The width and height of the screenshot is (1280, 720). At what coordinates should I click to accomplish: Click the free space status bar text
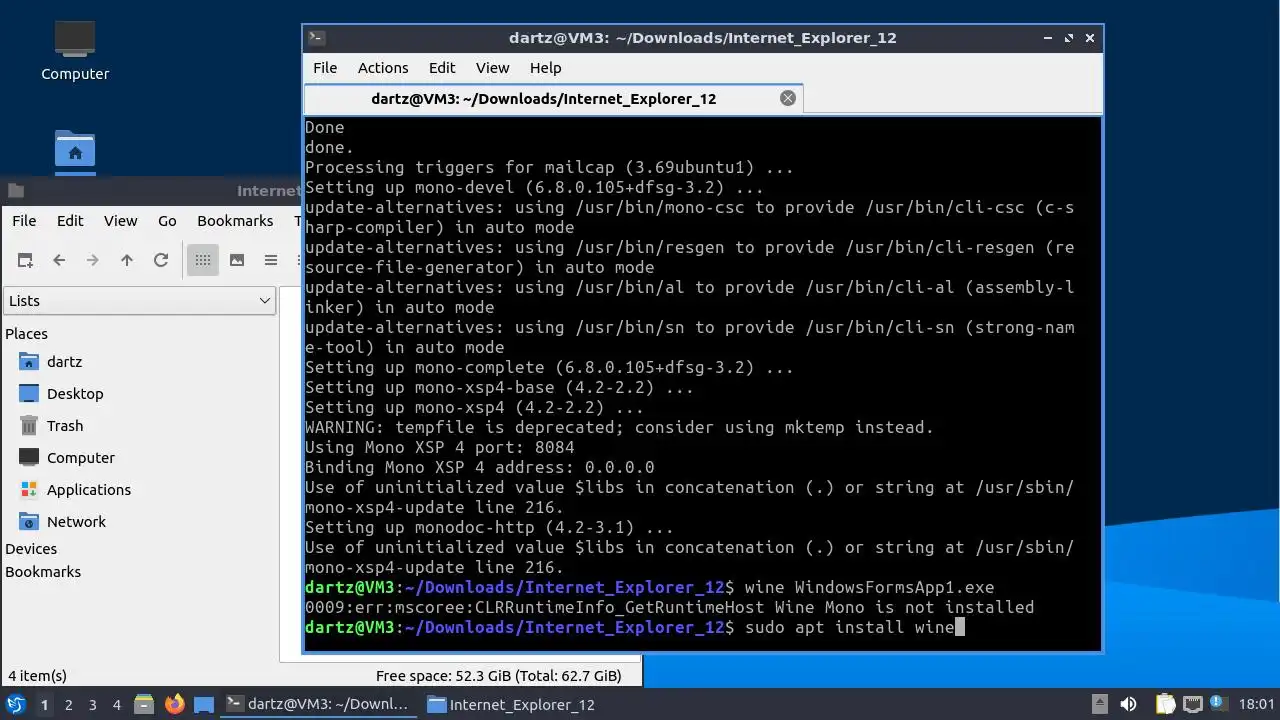point(499,676)
